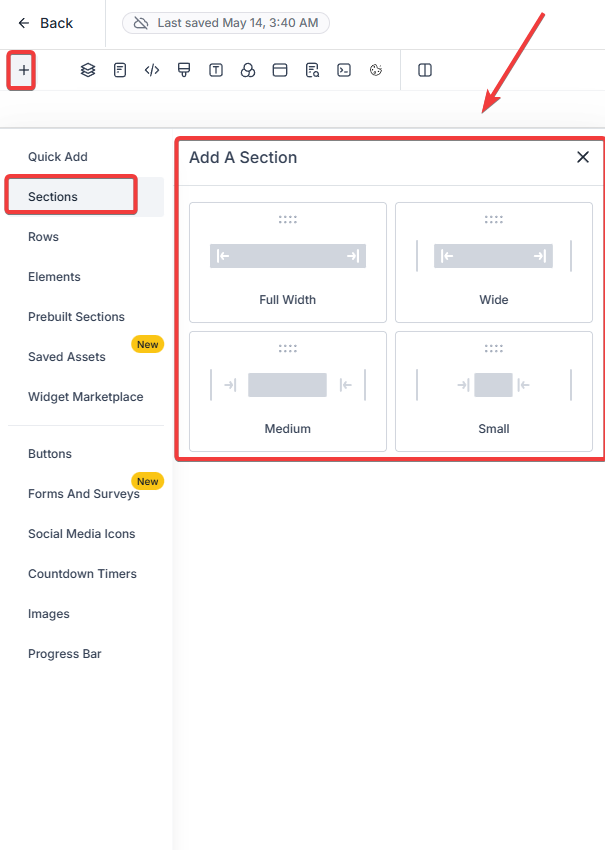This screenshot has height=850, width=605.
Task: Choose the Full Width section layout
Action: (x=288, y=262)
